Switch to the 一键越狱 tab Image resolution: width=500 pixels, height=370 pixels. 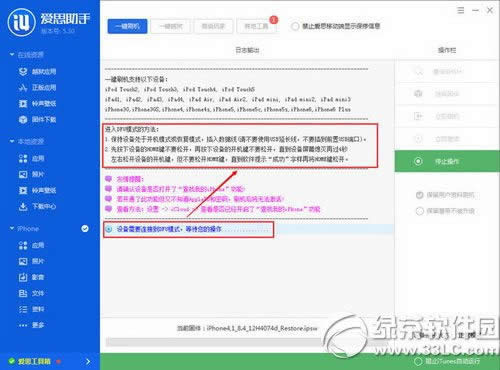coord(171,26)
